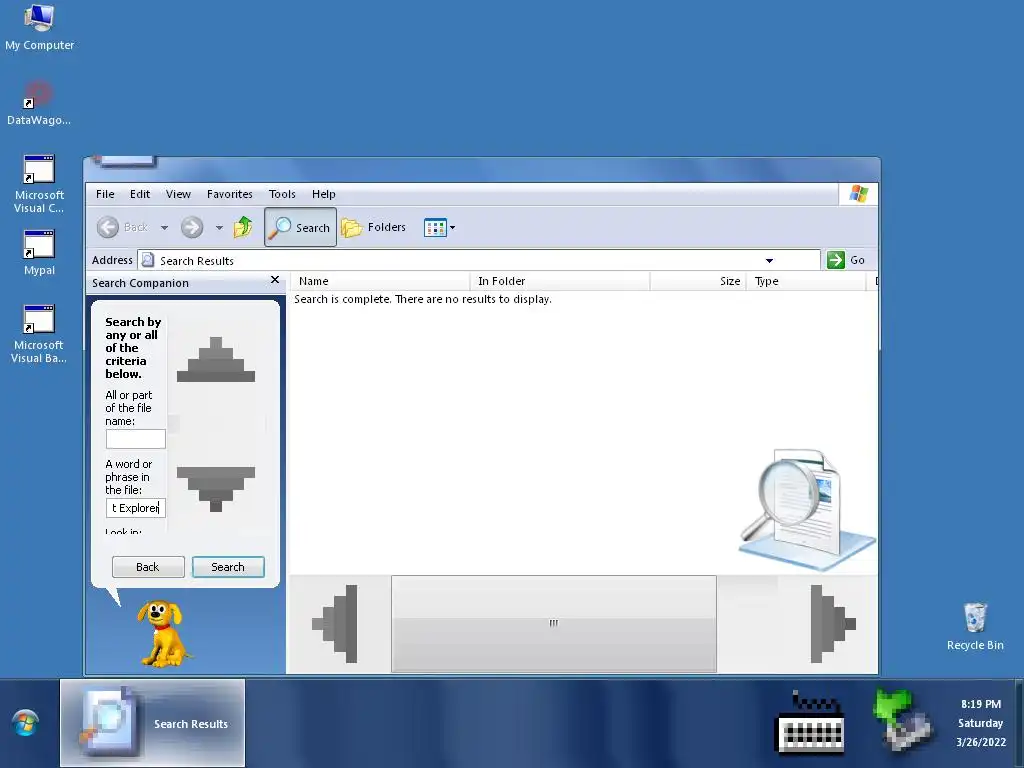1024x768 pixels.
Task: Open Microsoft Visual C... desktop shortcut
Action: point(39,184)
